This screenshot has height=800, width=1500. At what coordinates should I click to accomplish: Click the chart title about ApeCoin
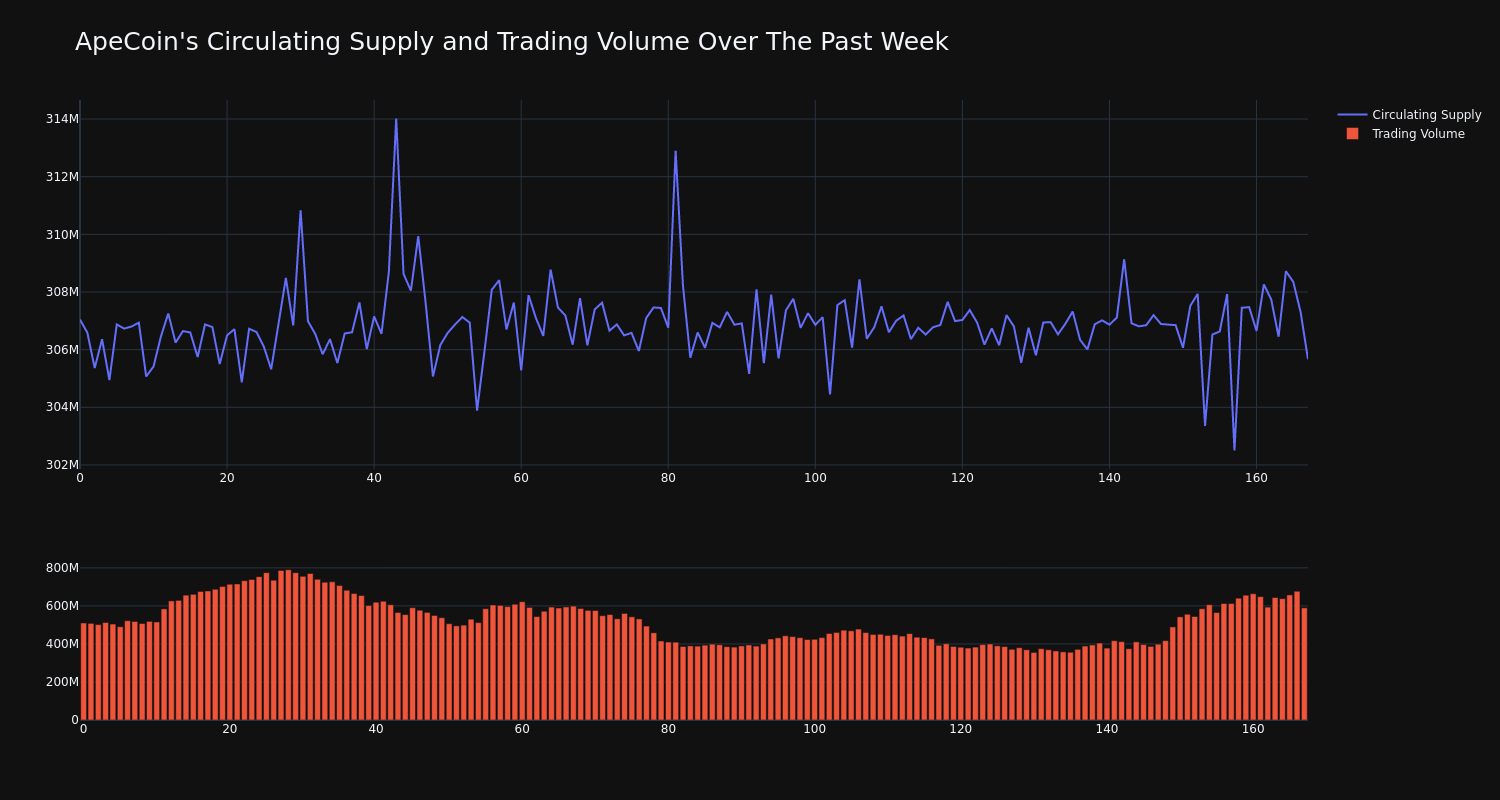[511, 42]
